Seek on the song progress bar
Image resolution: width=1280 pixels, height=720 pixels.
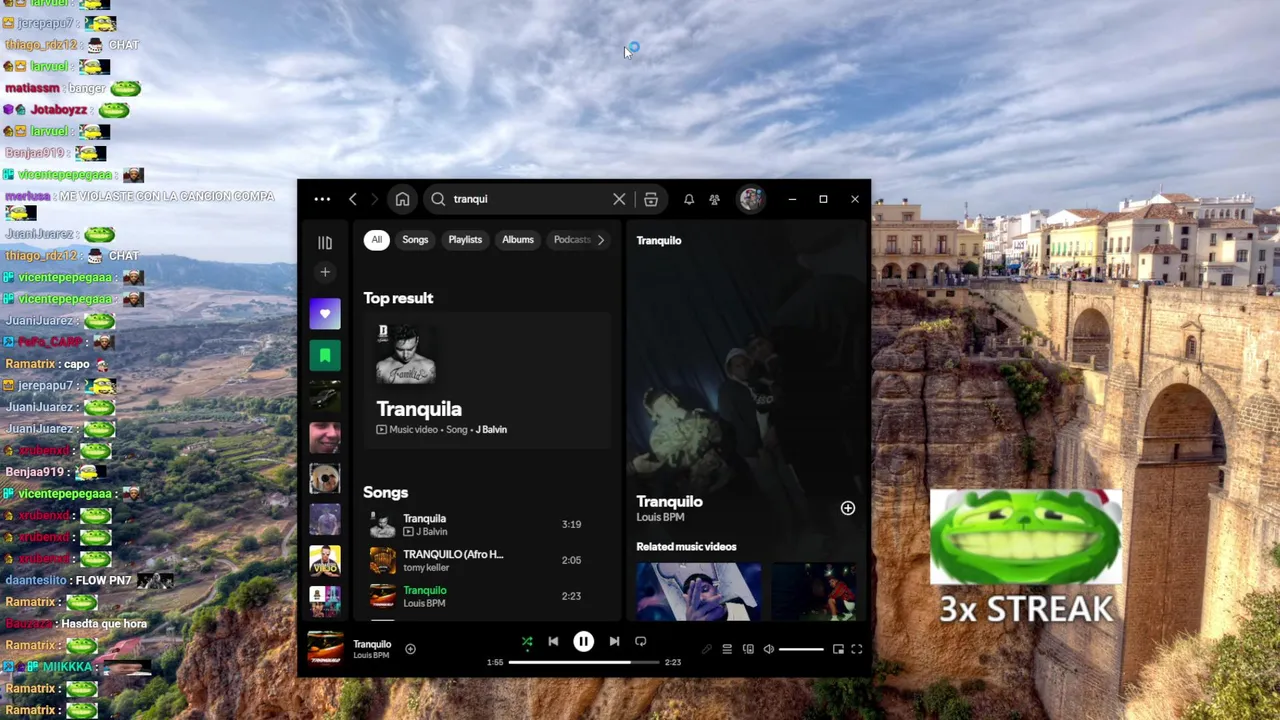pyautogui.click(x=584, y=662)
